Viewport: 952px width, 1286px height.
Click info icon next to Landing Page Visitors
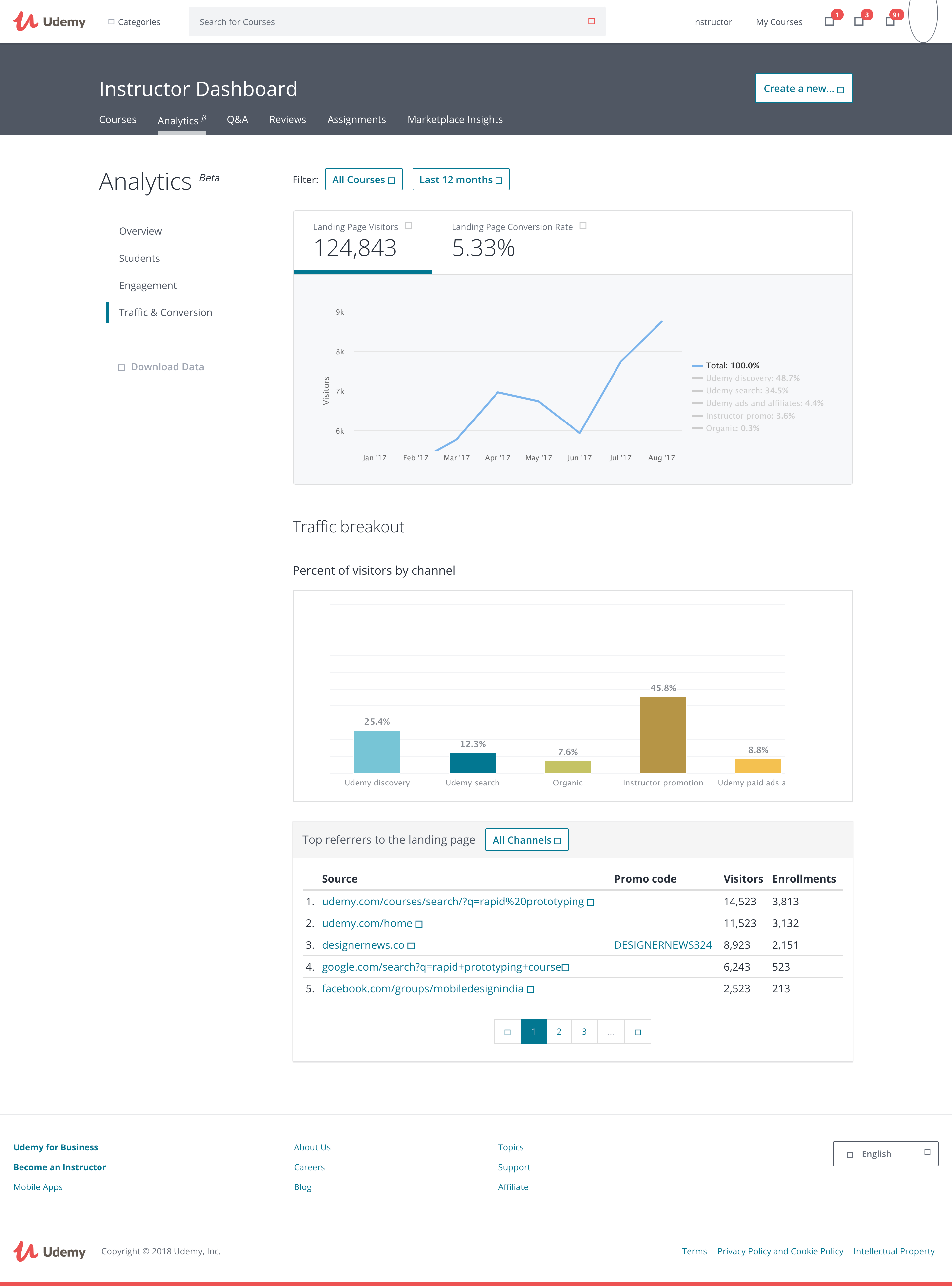(x=409, y=226)
